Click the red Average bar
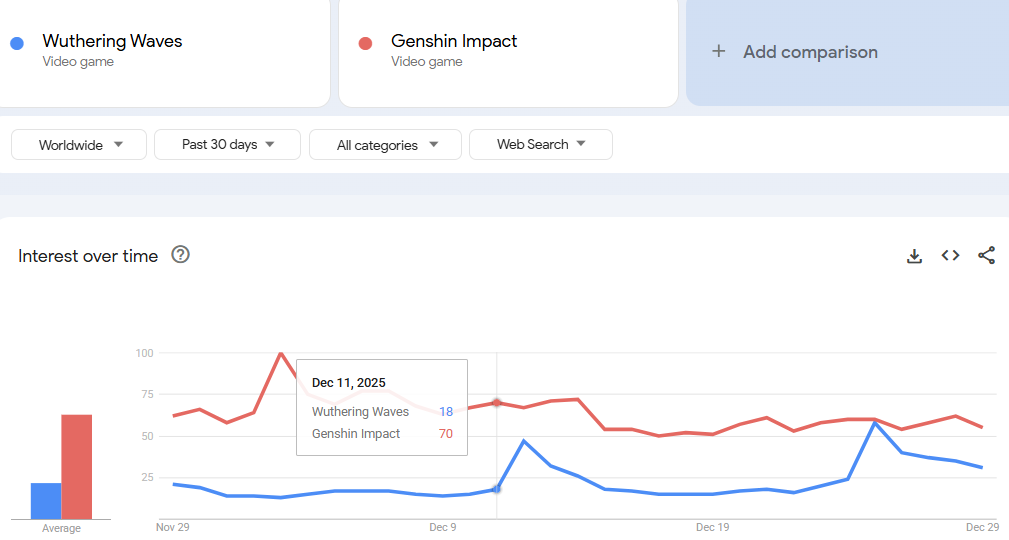The image size is (1009, 540). click(77, 466)
